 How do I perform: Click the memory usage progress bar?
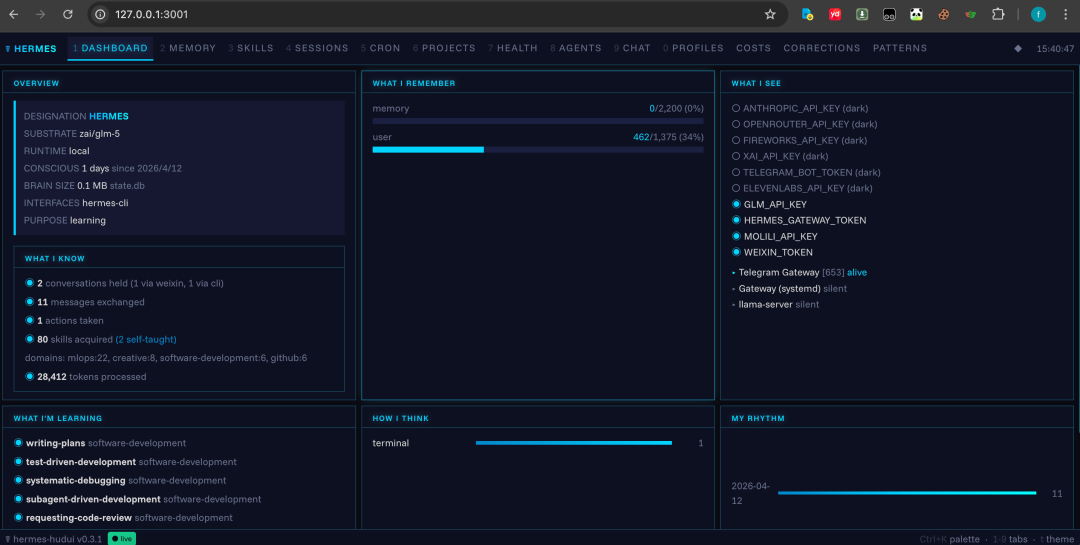click(x=538, y=121)
